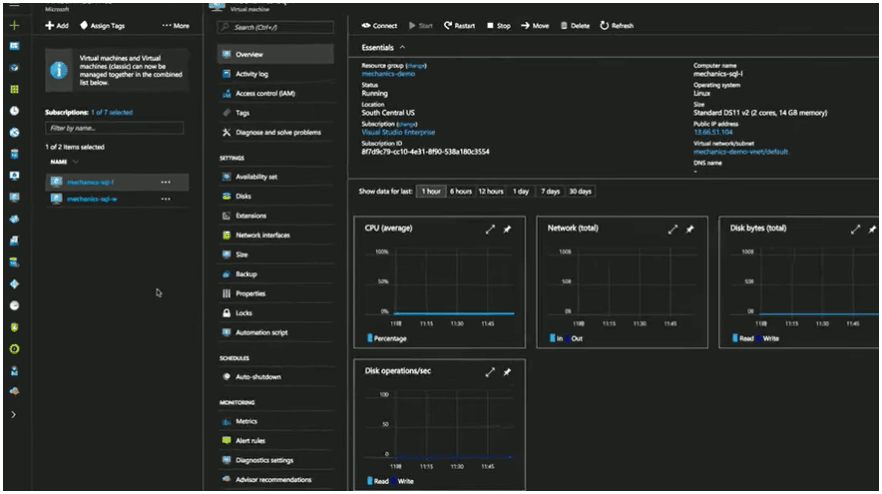Open the Overview menu item
The image size is (882, 494).
(276, 54)
